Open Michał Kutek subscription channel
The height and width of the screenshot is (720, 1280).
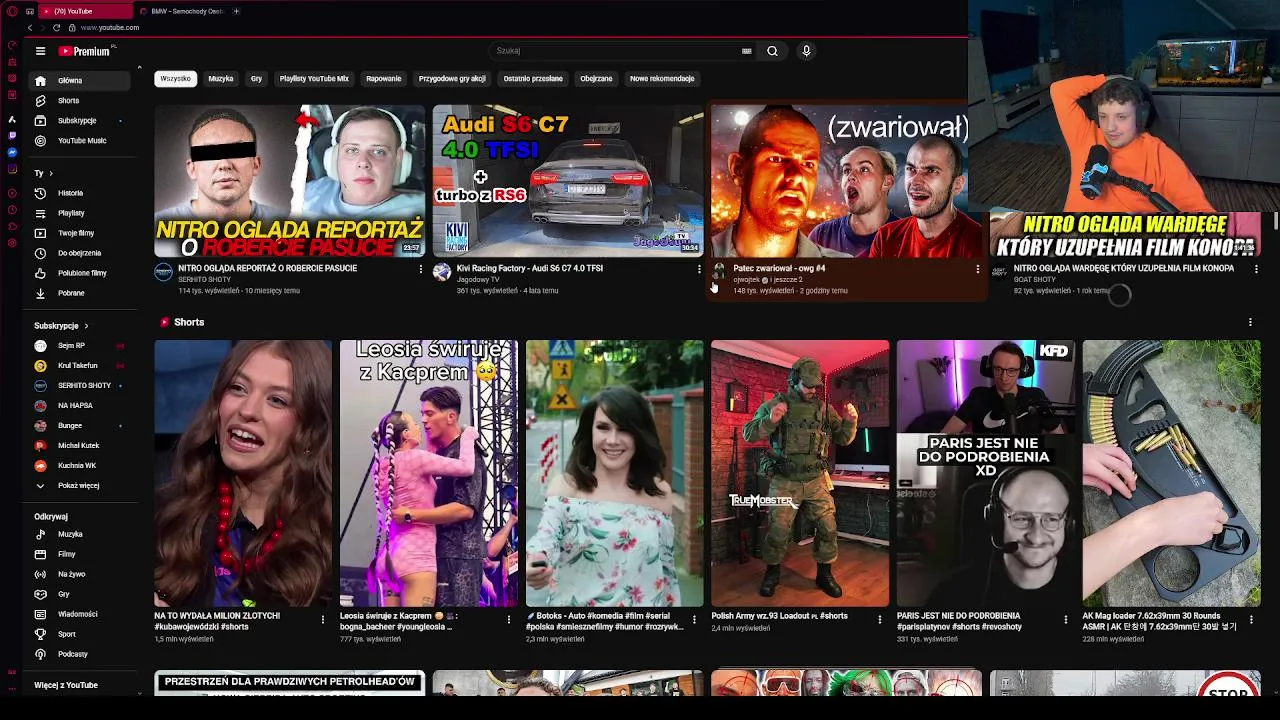[x=78, y=446]
